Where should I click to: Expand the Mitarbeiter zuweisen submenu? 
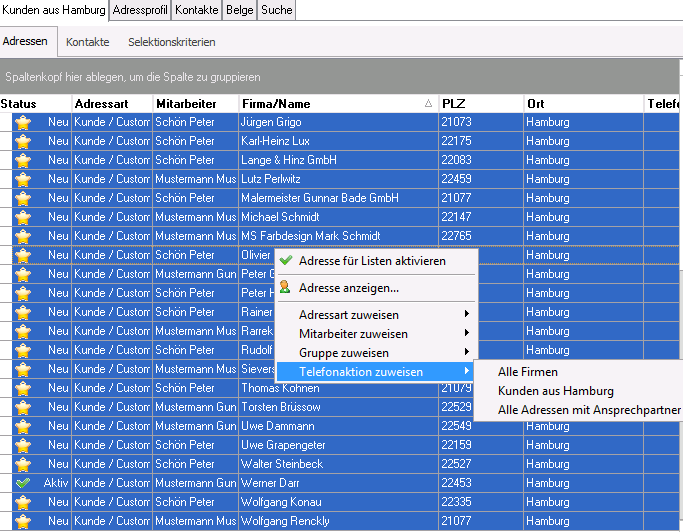pyautogui.click(x=376, y=334)
